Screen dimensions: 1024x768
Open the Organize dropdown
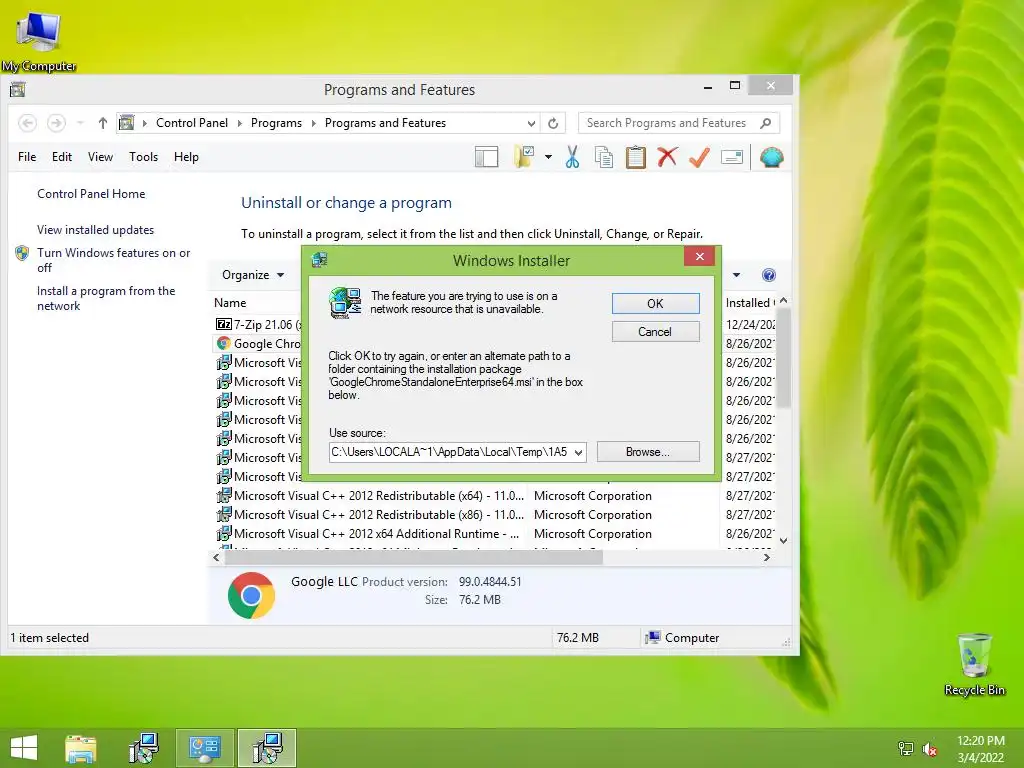253,275
